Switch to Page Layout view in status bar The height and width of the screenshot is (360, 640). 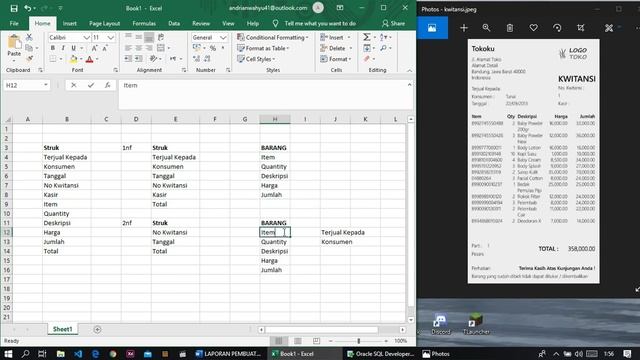point(298,341)
